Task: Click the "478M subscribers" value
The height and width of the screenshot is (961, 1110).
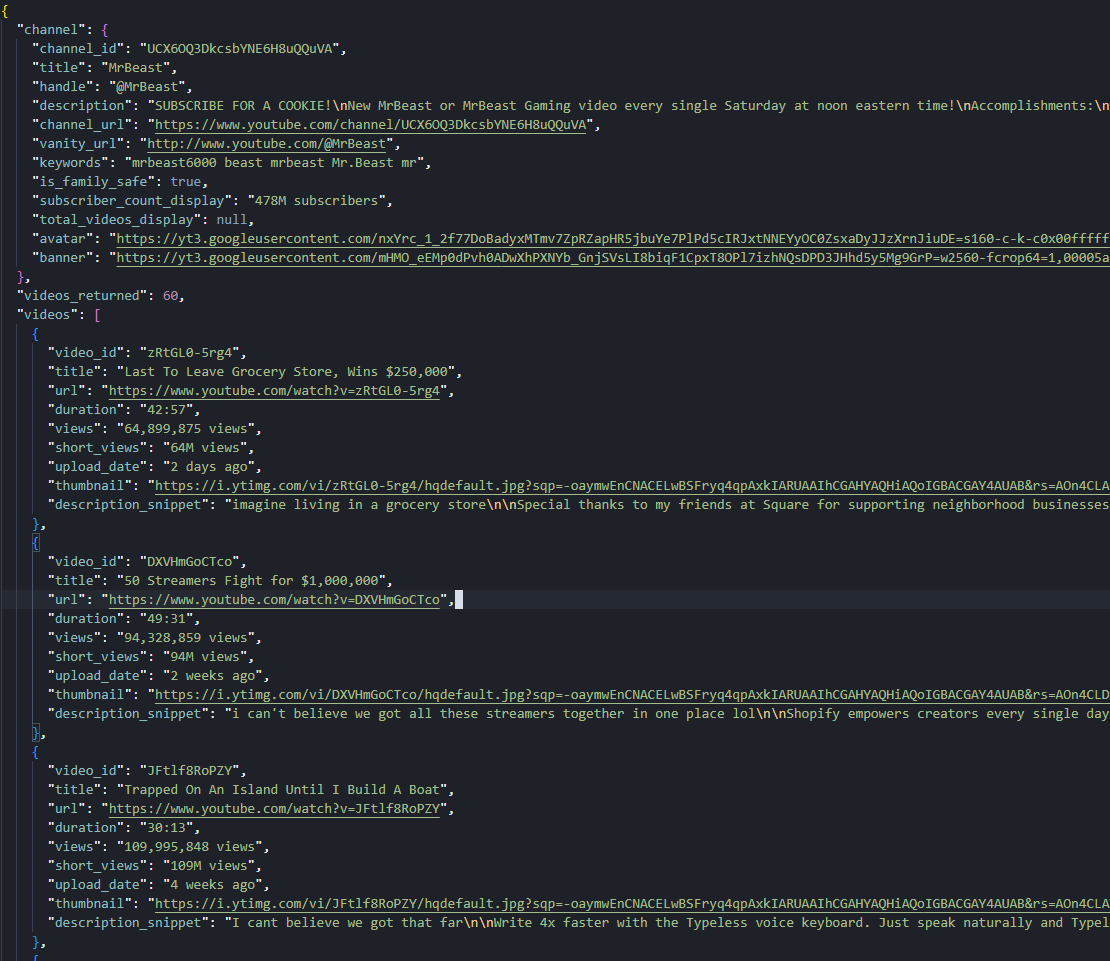Action: (x=317, y=200)
